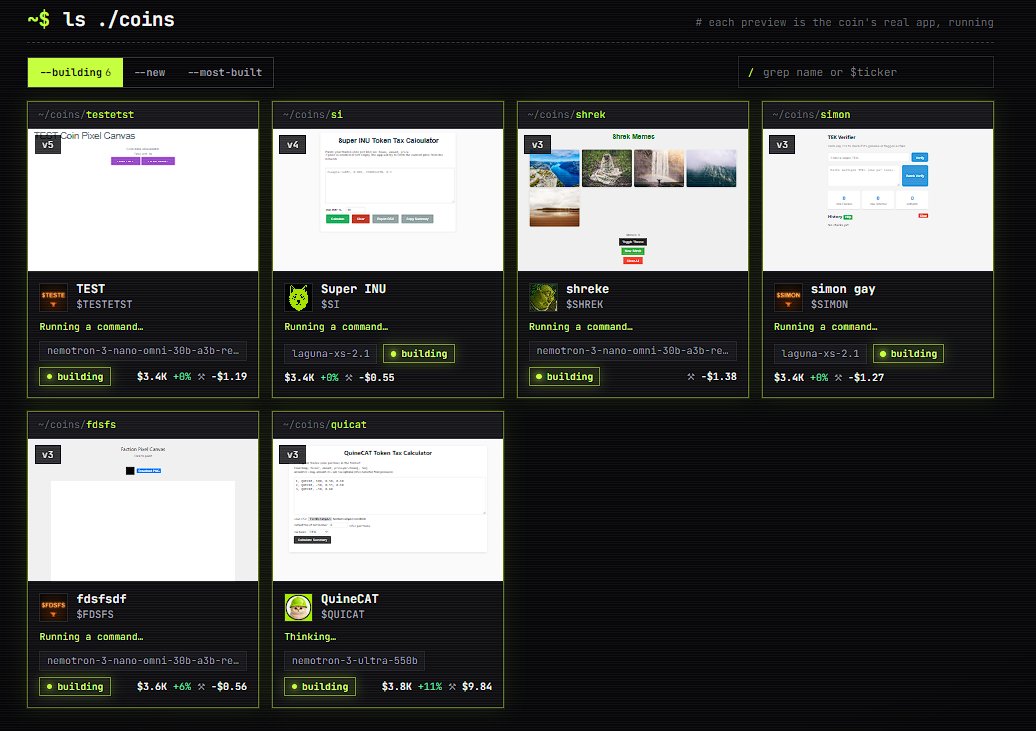This screenshot has height=731, width=1036.
Task: Switch to the --new tab
Action: [150, 72]
